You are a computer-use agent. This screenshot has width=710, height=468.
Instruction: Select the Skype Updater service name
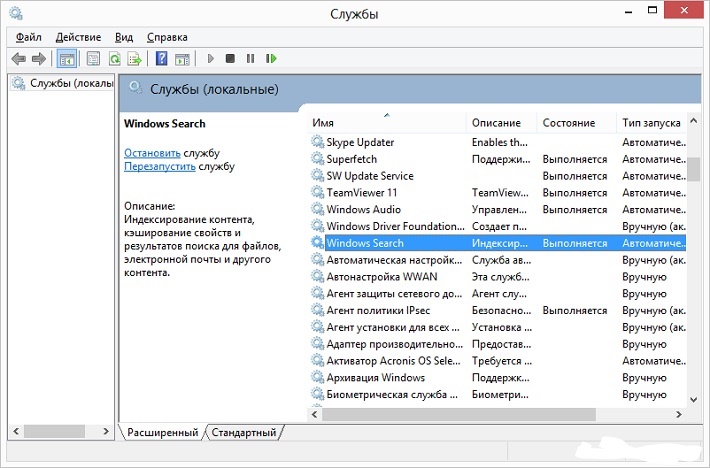(360, 142)
